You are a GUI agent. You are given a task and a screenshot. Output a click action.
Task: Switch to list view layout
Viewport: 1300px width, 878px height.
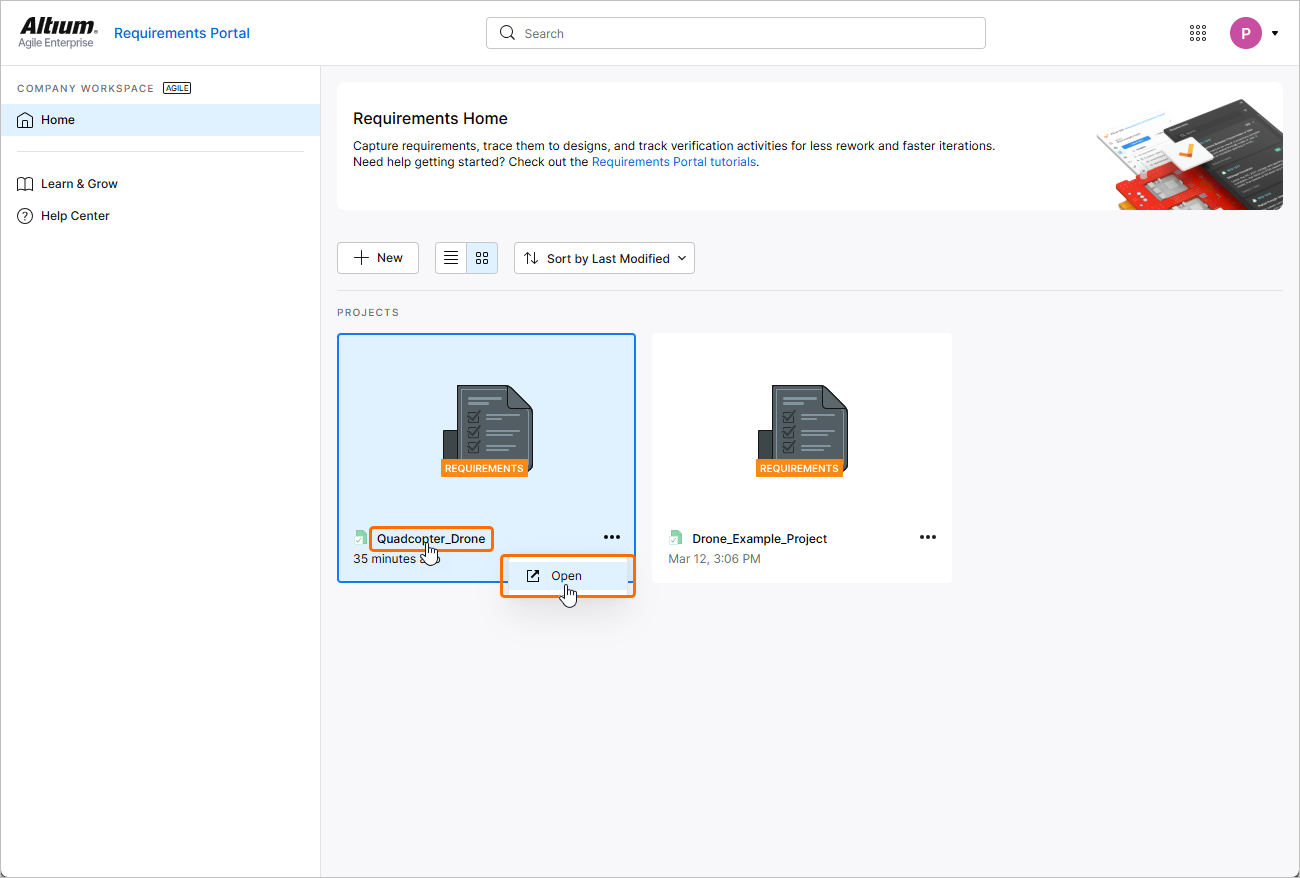tap(451, 258)
